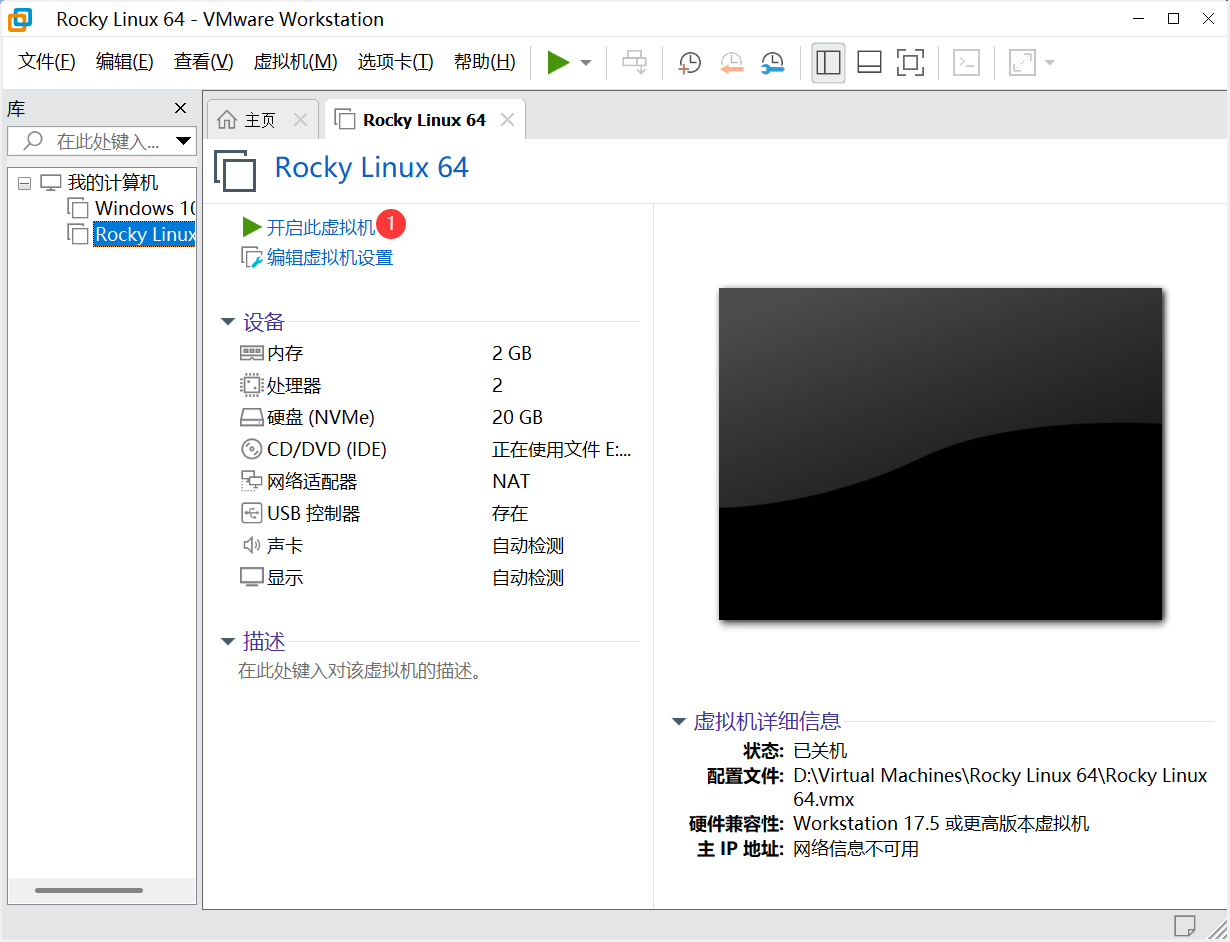Screen dimensions: 1230x942
Task: Click the USB 控制器 device row
Action: (438, 513)
